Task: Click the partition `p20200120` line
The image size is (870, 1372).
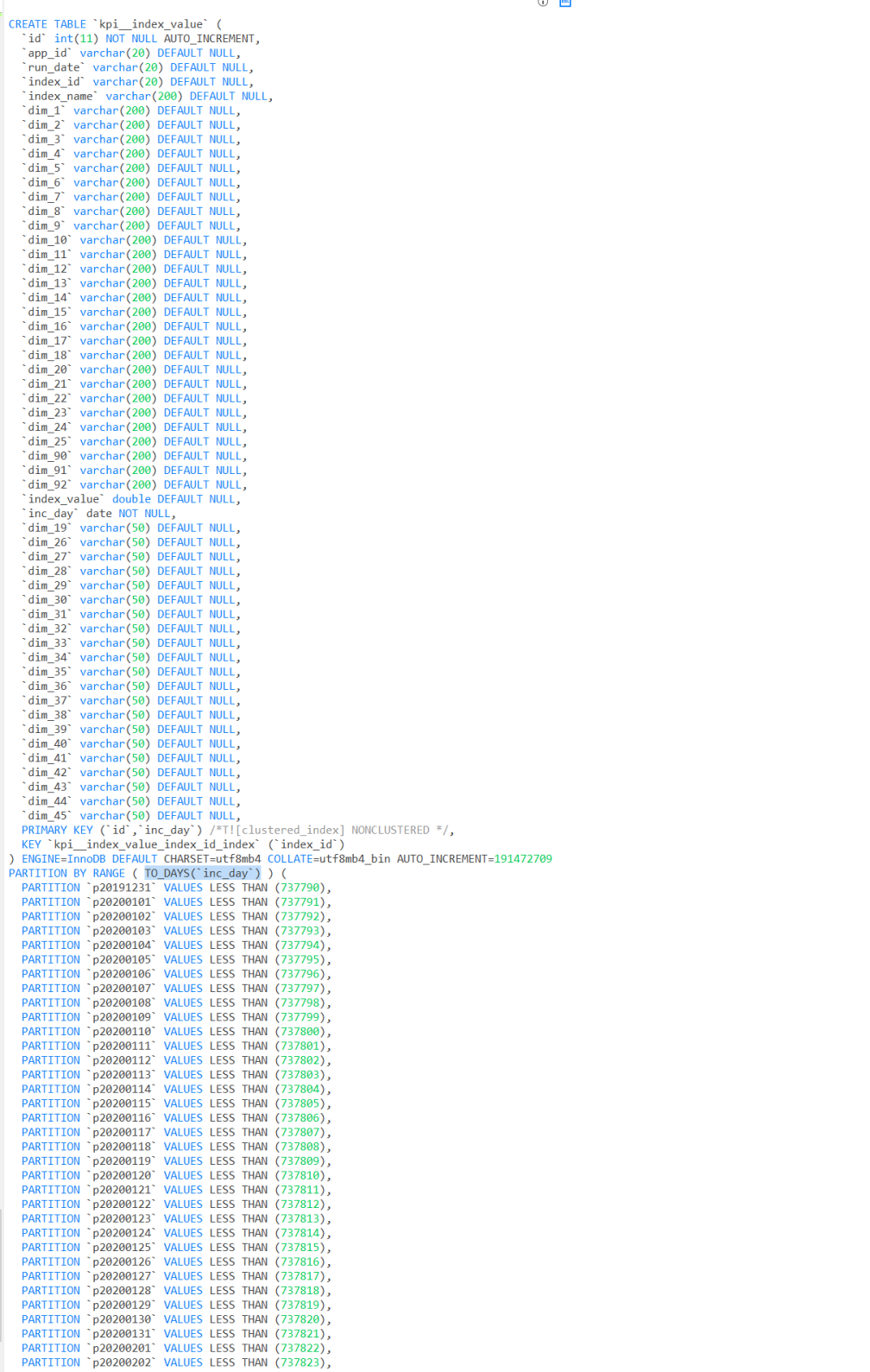Action: pos(176,1176)
